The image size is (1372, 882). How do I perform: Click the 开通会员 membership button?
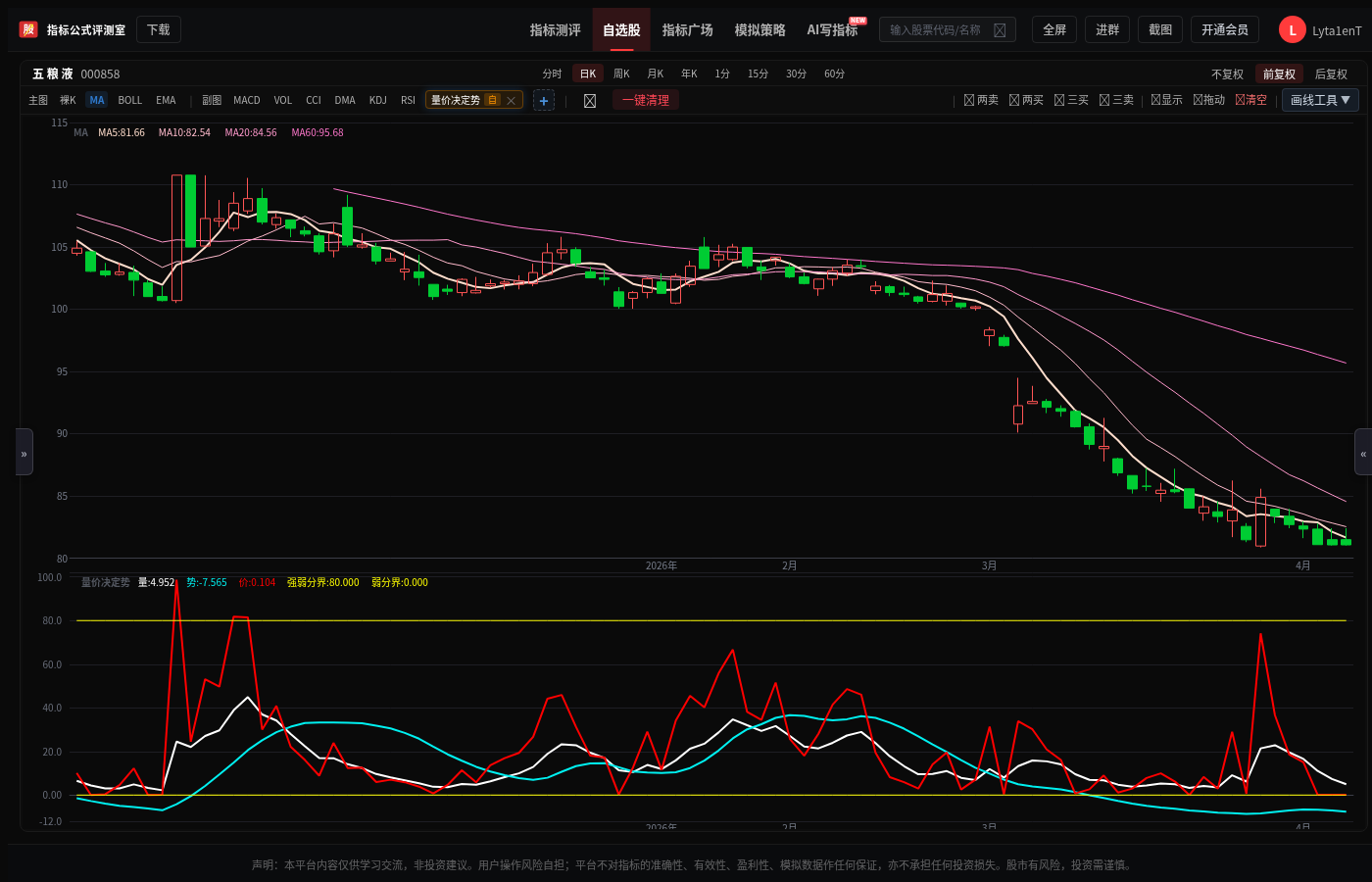tap(1225, 30)
